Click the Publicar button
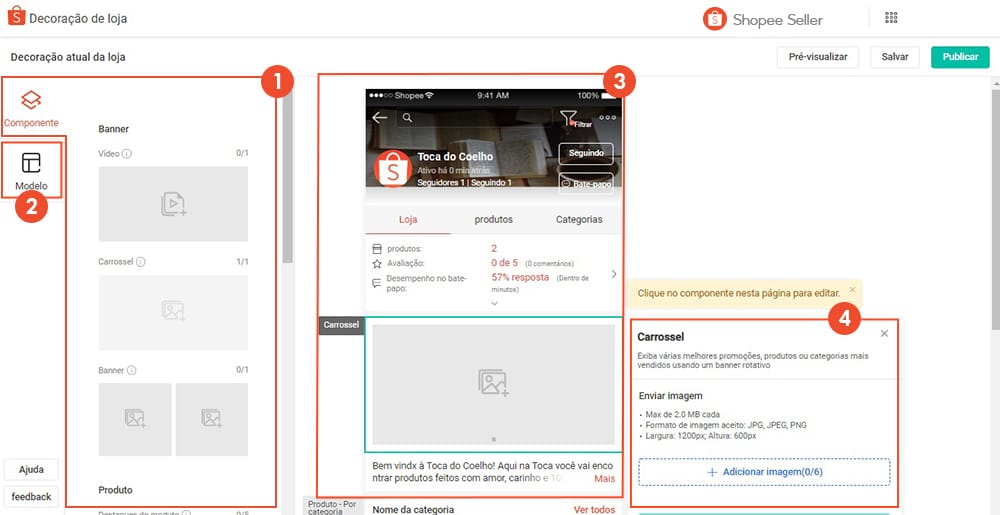The width and height of the screenshot is (1000, 515). (x=960, y=57)
